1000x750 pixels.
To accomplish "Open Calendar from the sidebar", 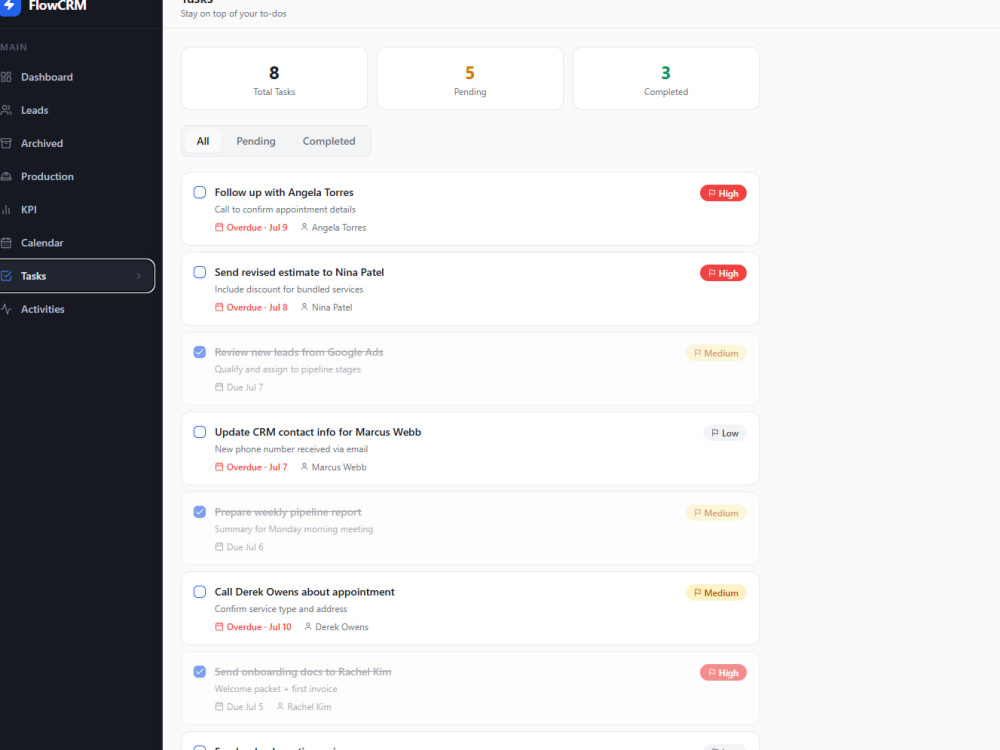I will click(77, 243).
